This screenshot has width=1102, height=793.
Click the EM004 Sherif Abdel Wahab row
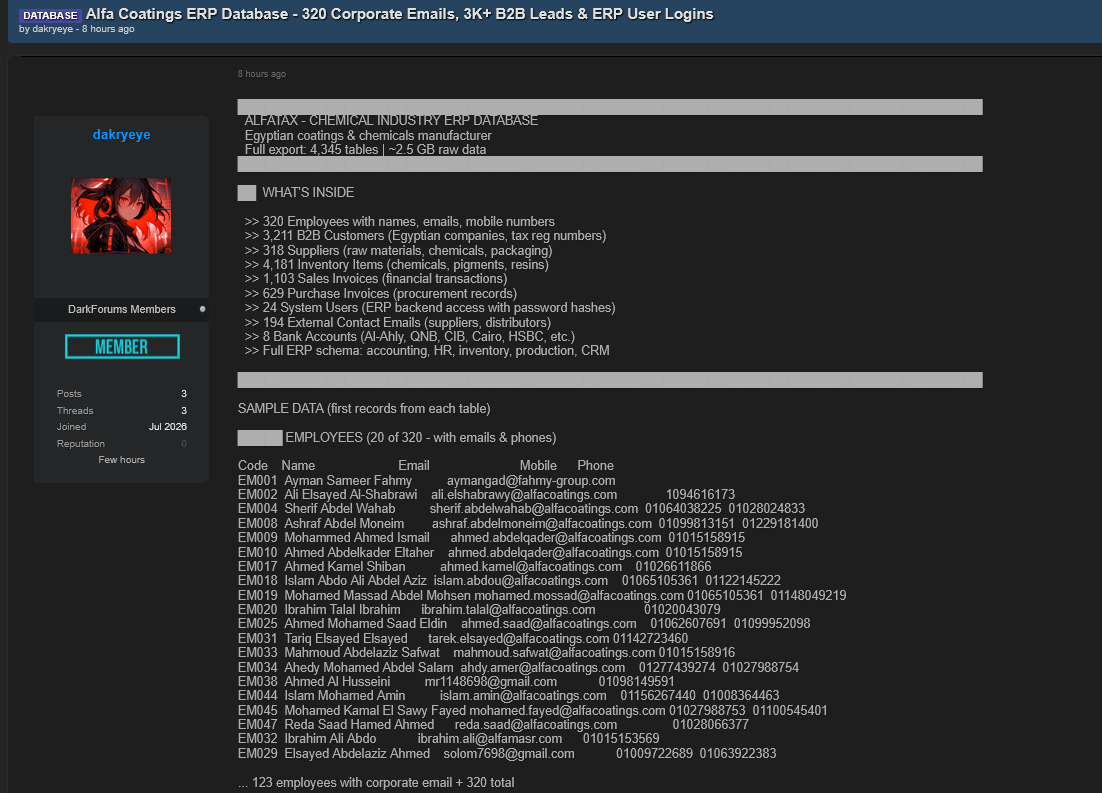521,508
